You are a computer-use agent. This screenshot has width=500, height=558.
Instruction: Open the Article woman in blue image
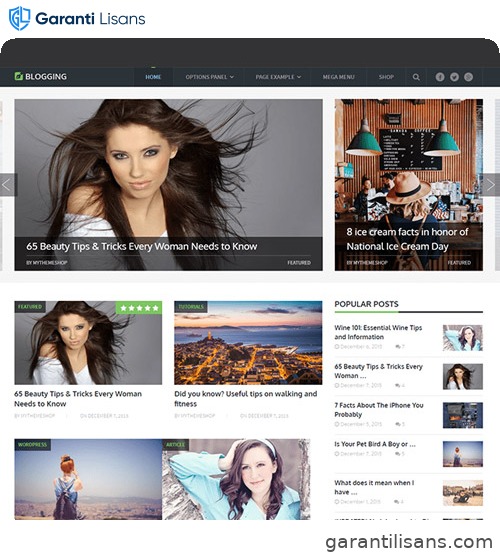pyautogui.click(x=236, y=479)
